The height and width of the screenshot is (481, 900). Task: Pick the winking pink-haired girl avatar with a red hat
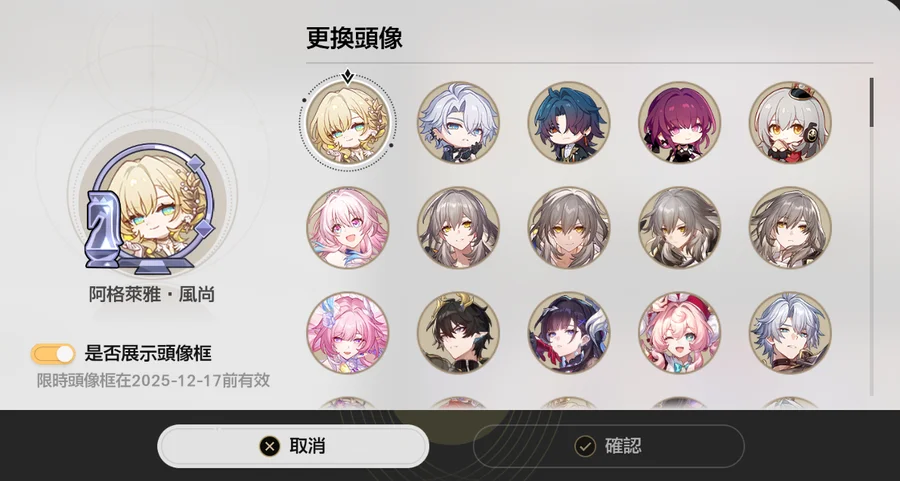click(680, 333)
